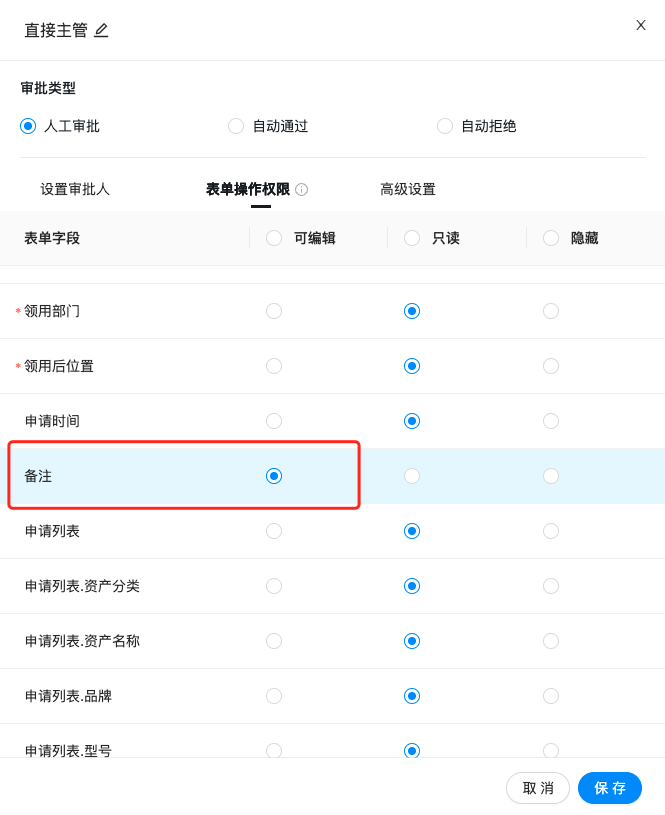The width and height of the screenshot is (665, 815).
Task: Open the 高级设置 tab
Action: tap(408, 190)
